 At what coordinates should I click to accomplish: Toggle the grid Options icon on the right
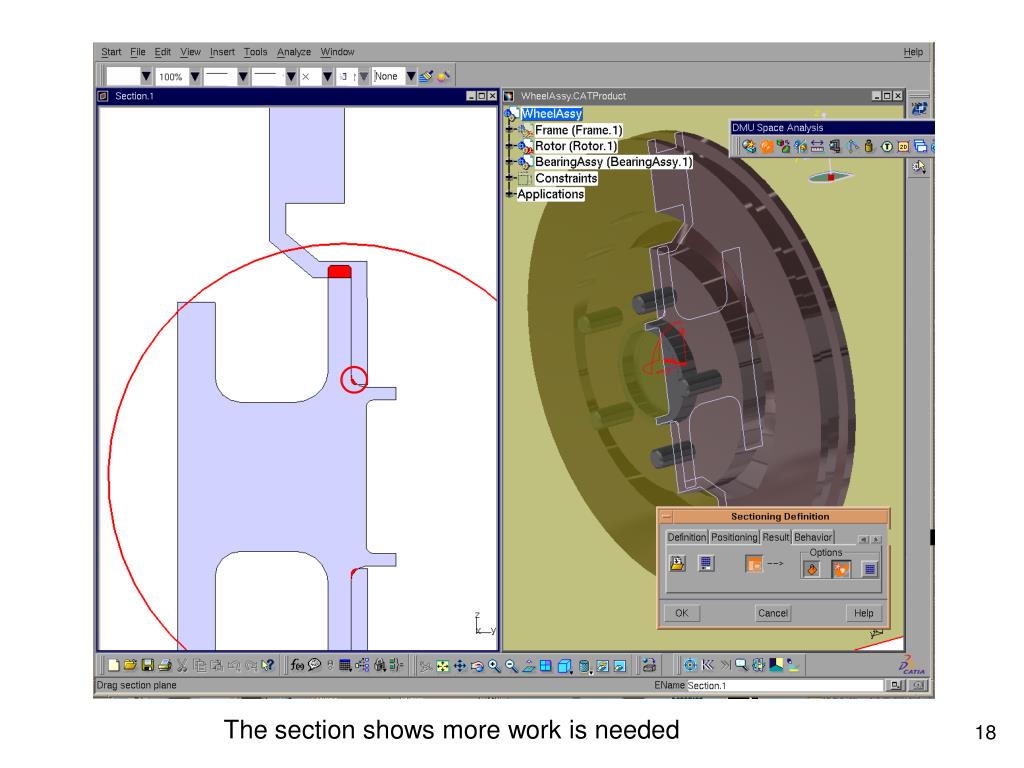(x=869, y=569)
